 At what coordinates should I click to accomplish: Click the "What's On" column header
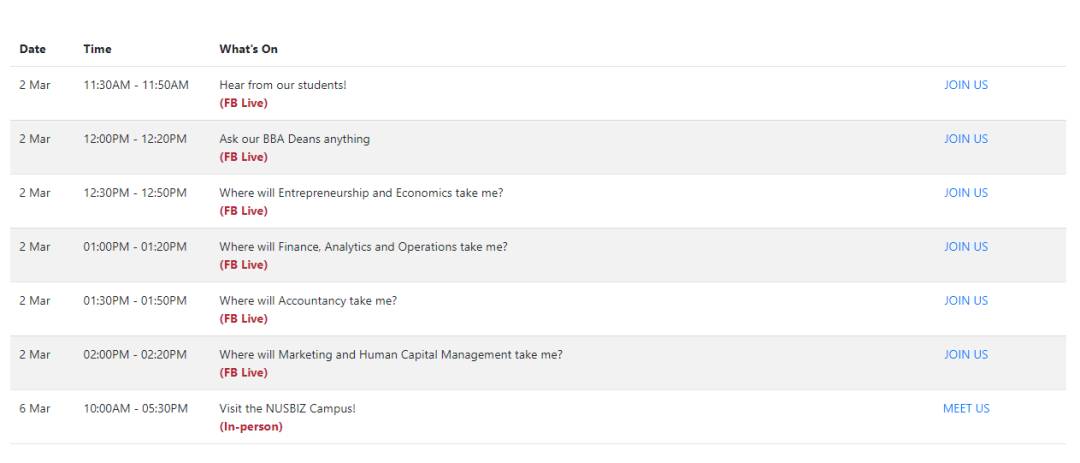[248, 48]
